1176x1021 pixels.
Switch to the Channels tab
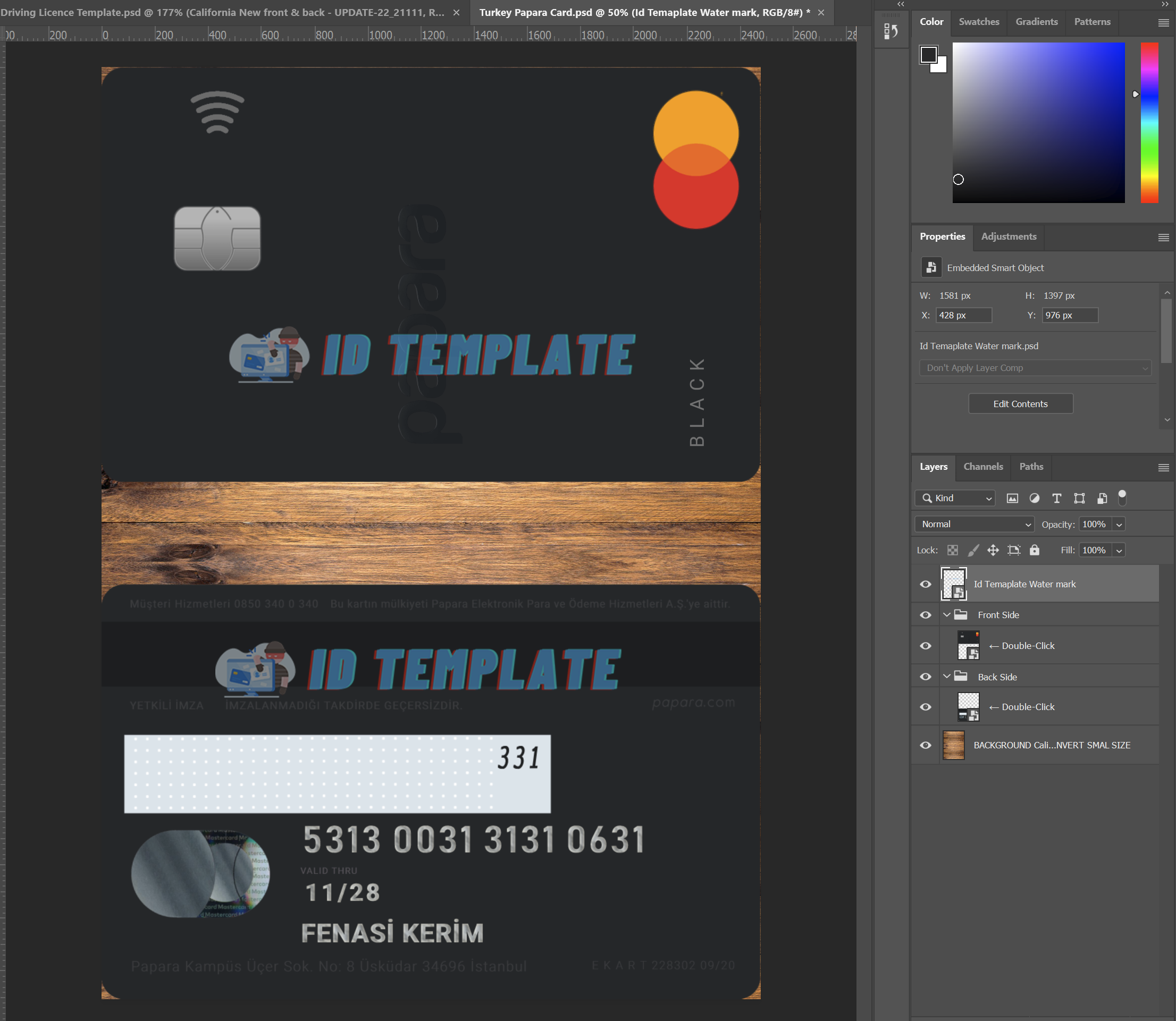tap(983, 467)
